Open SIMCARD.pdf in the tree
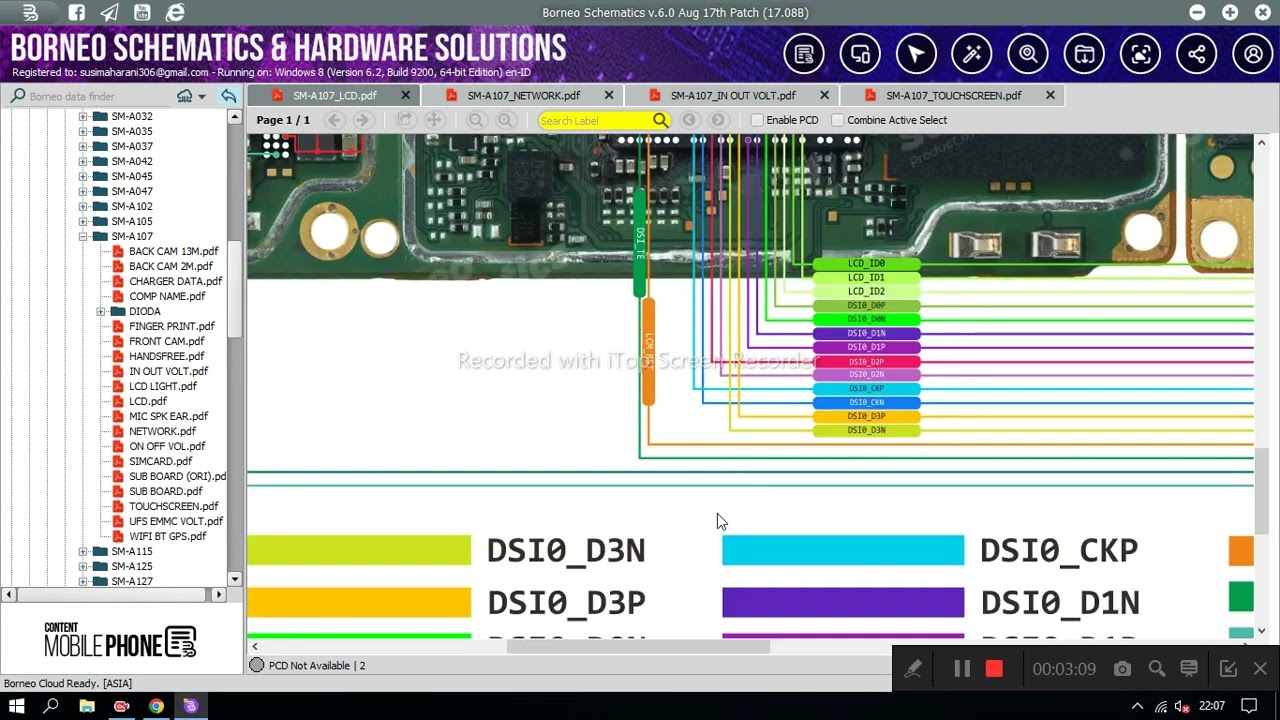This screenshot has height=720, width=1280. (x=160, y=461)
